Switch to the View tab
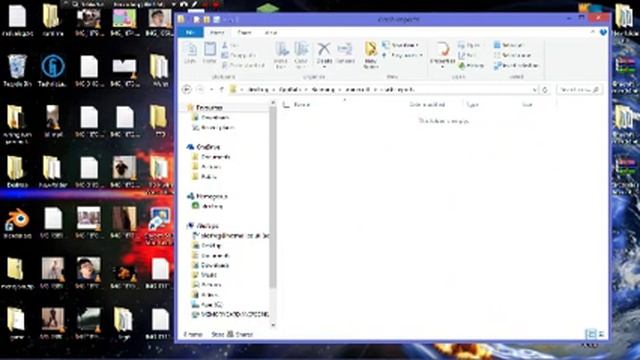The width and height of the screenshot is (640, 360). point(271,32)
